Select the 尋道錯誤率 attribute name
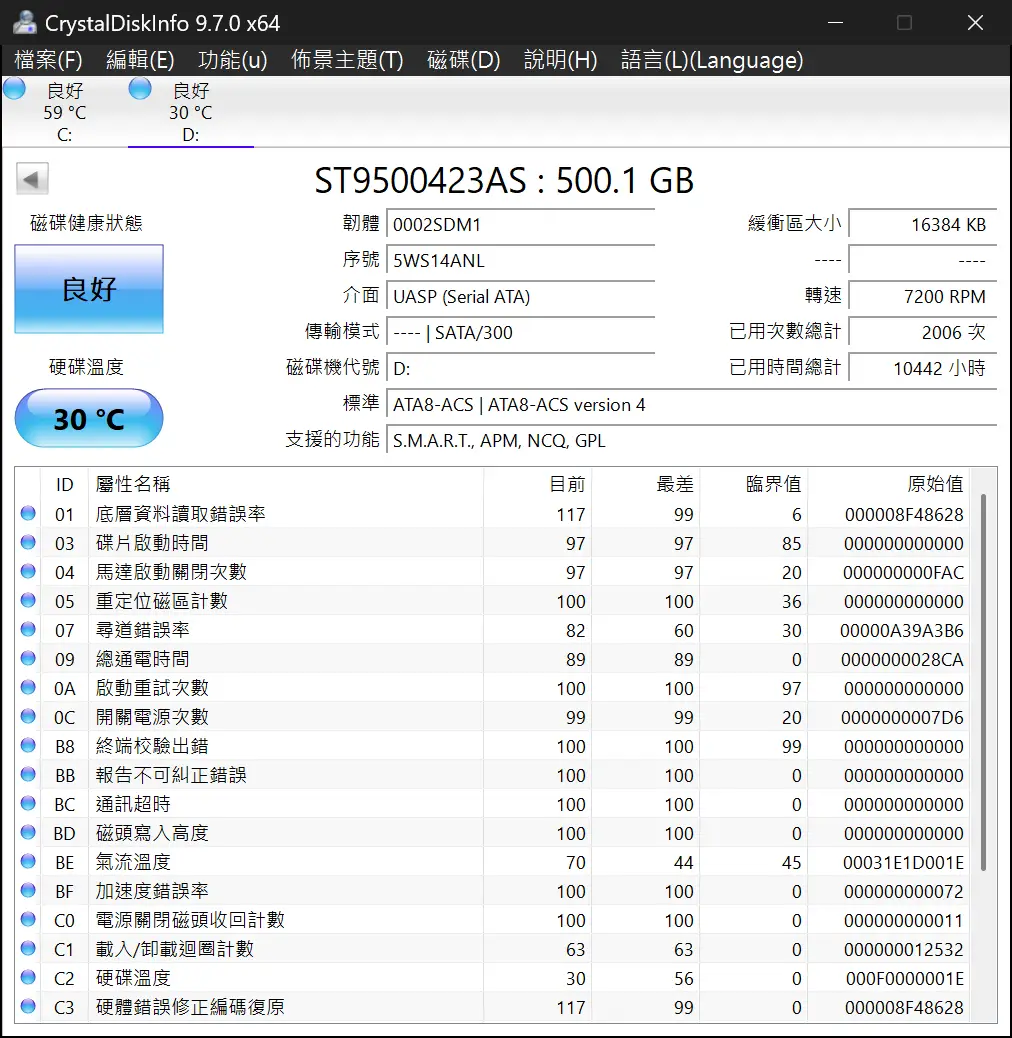Image resolution: width=1012 pixels, height=1038 pixels. [142, 629]
